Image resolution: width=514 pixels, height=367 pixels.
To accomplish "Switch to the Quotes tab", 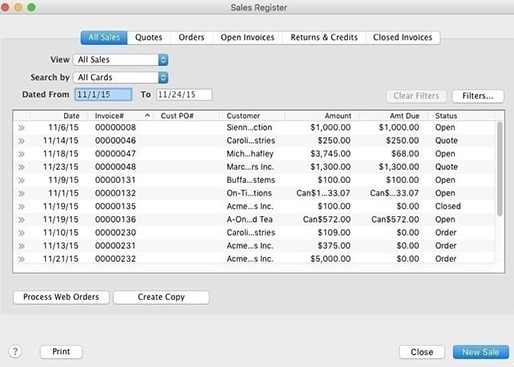I will pyautogui.click(x=149, y=37).
